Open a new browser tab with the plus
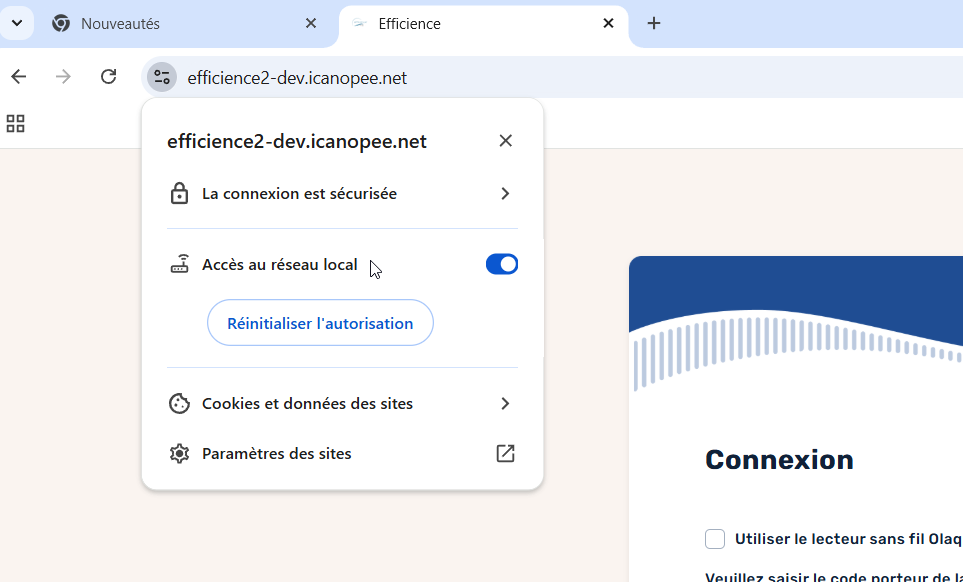963x582 pixels. coord(653,22)
